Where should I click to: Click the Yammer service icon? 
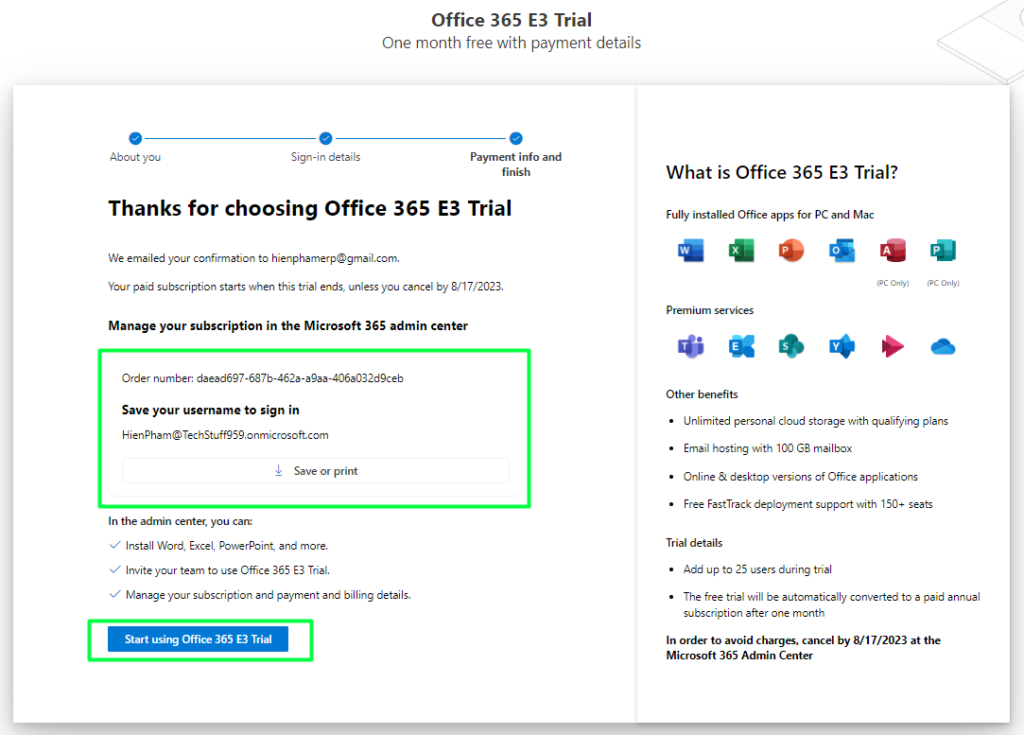click(x=842, y=347)
